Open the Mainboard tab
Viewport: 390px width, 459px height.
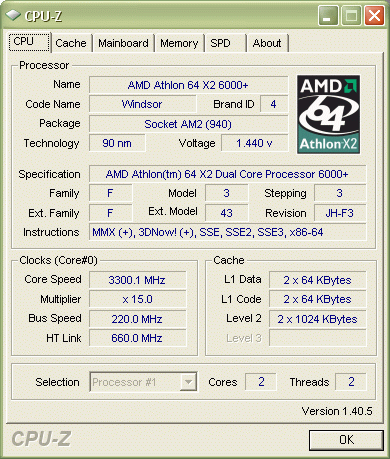pyautogui.click(x=123, y=43)
